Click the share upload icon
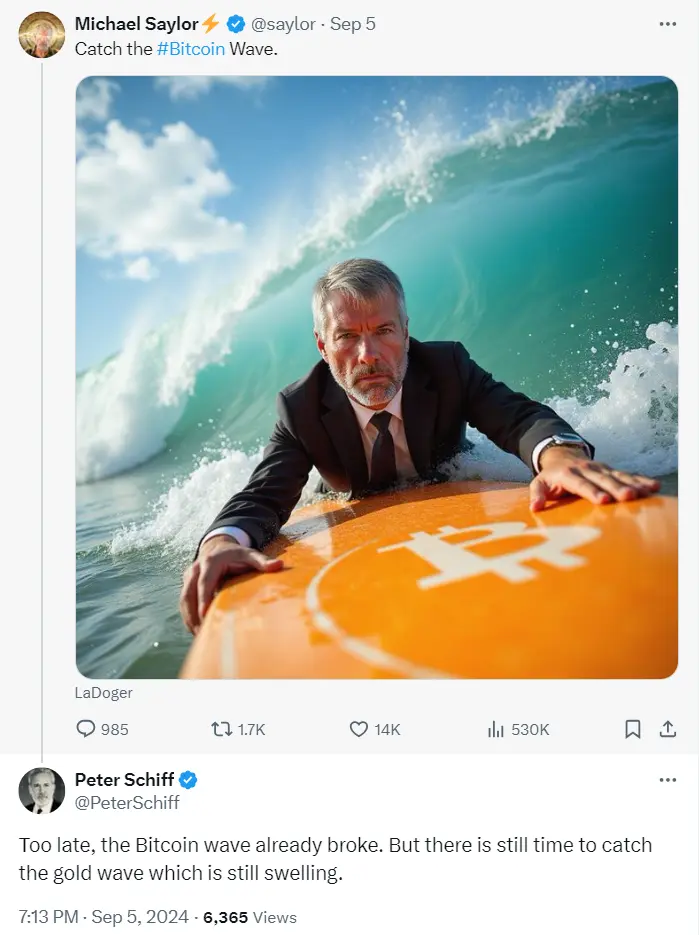 click(668, 729)
